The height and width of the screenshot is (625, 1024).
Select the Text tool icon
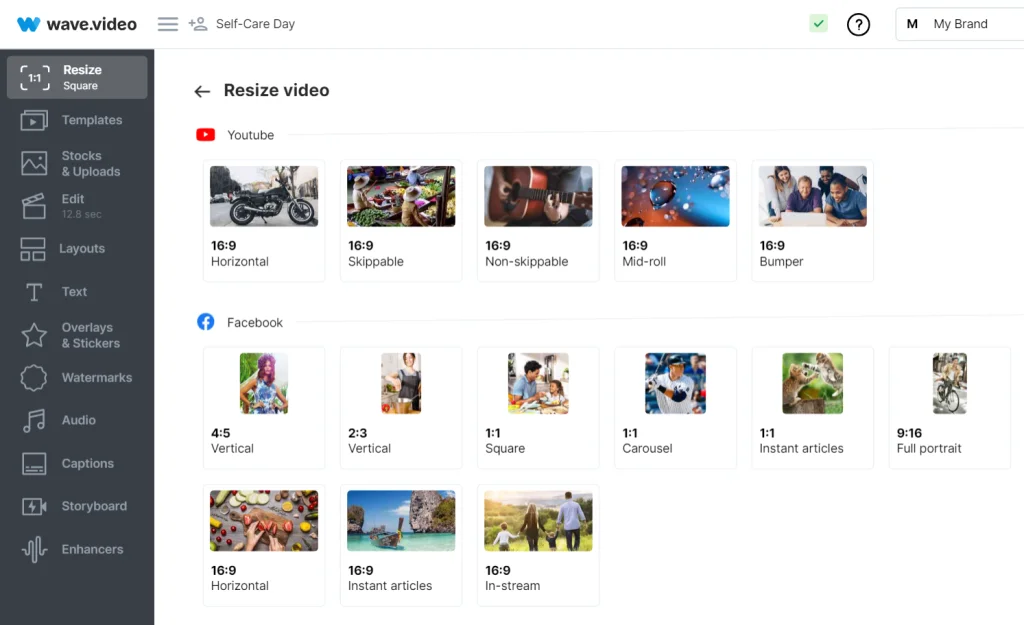(x=34, y=292)
